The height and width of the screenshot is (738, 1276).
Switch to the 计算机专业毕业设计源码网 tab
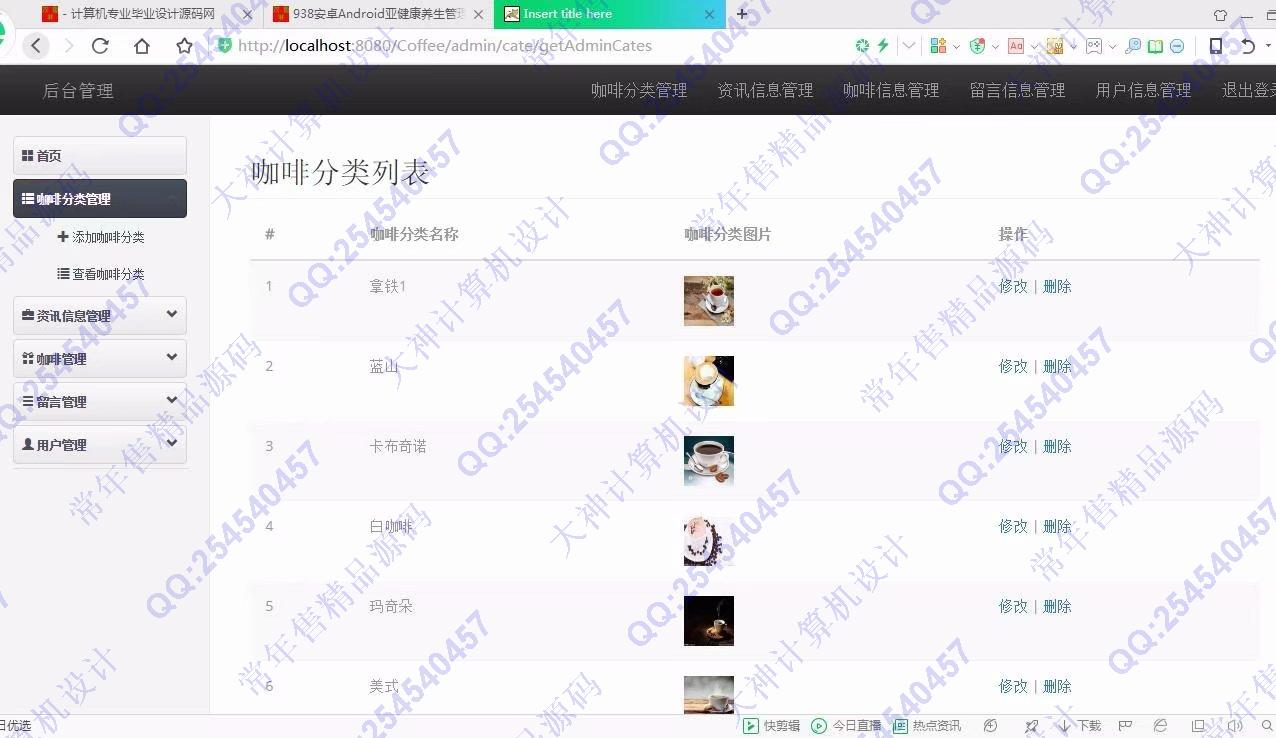(149, 14)
